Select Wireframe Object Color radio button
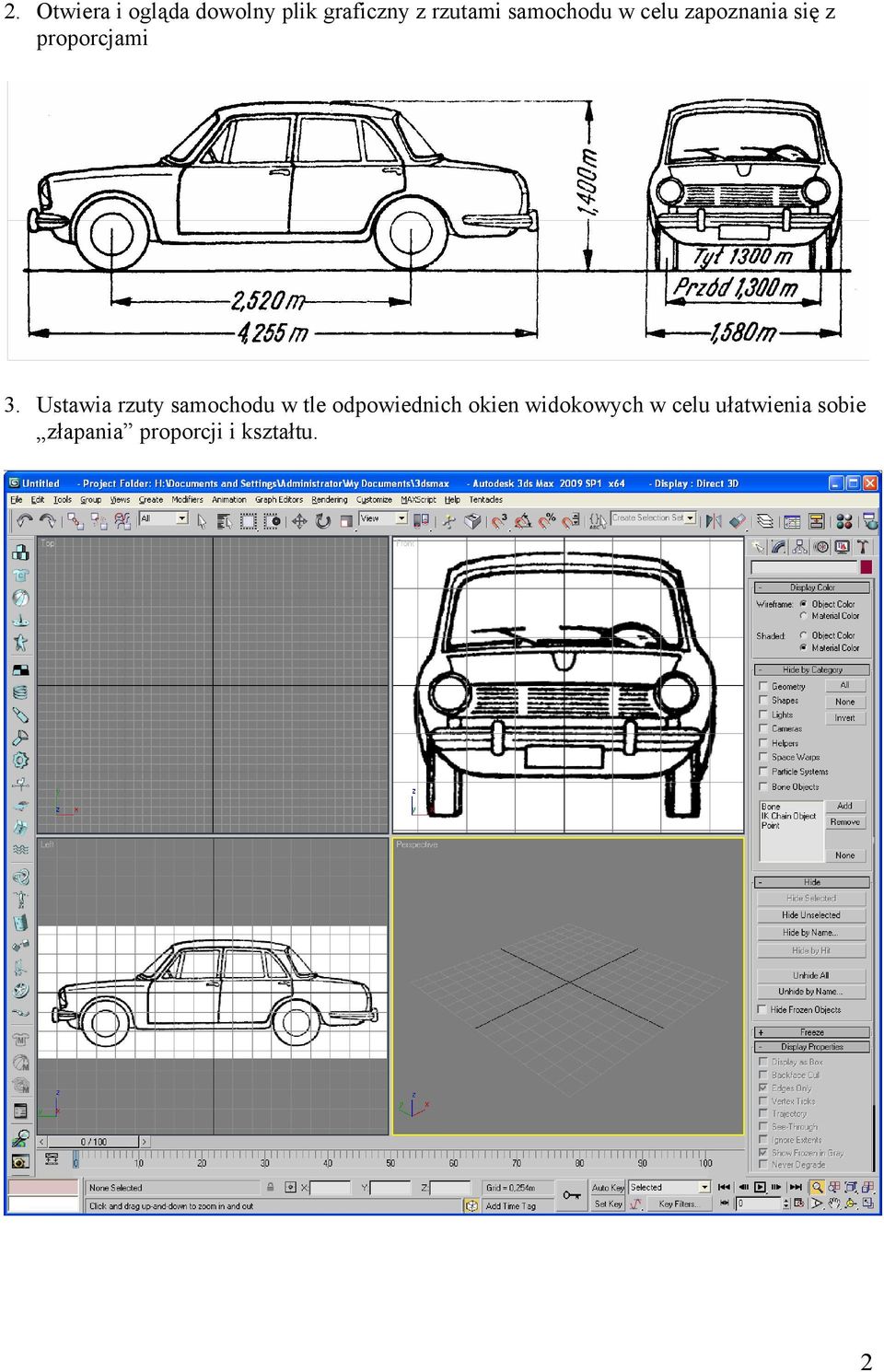This screenshot has height=1372, width=884. point(803,604)
